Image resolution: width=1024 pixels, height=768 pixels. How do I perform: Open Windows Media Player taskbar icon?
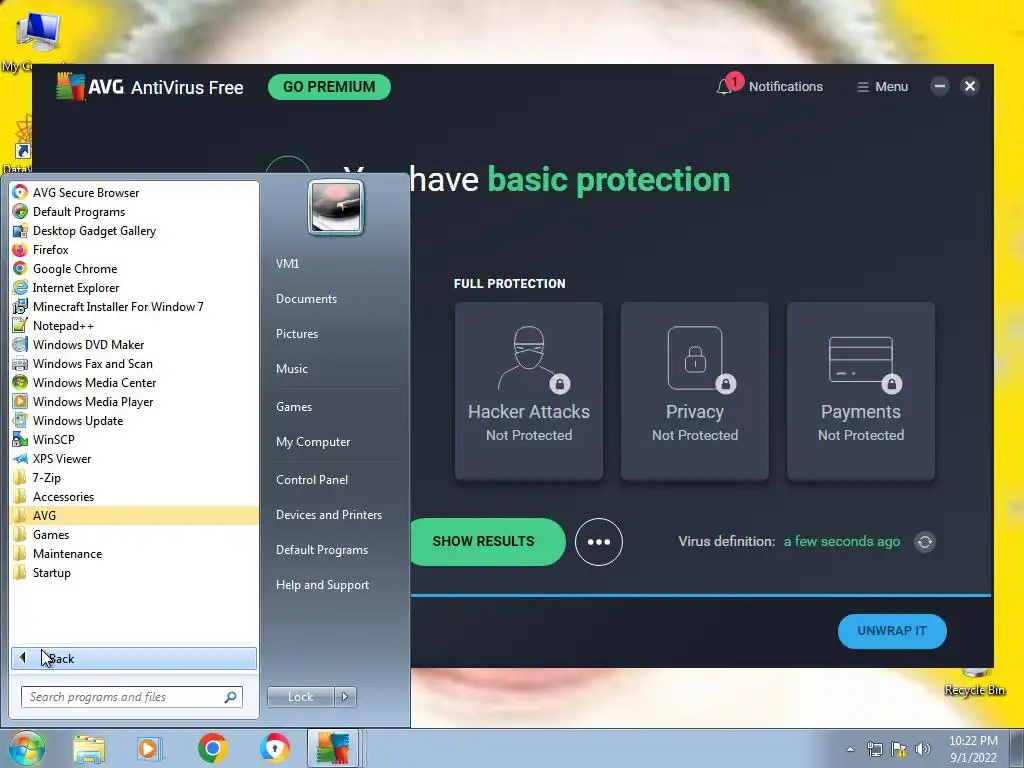[x=149, y=749]
